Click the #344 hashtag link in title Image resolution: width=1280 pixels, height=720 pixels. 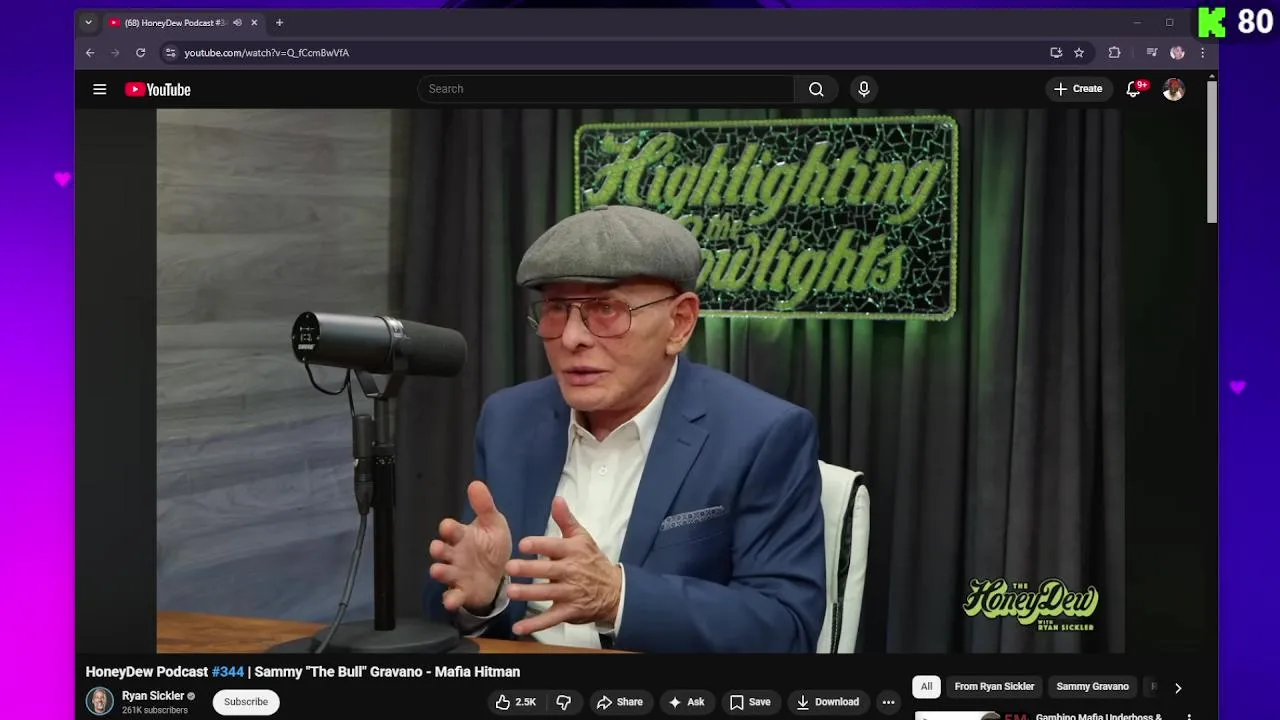[x=228, y=672]
